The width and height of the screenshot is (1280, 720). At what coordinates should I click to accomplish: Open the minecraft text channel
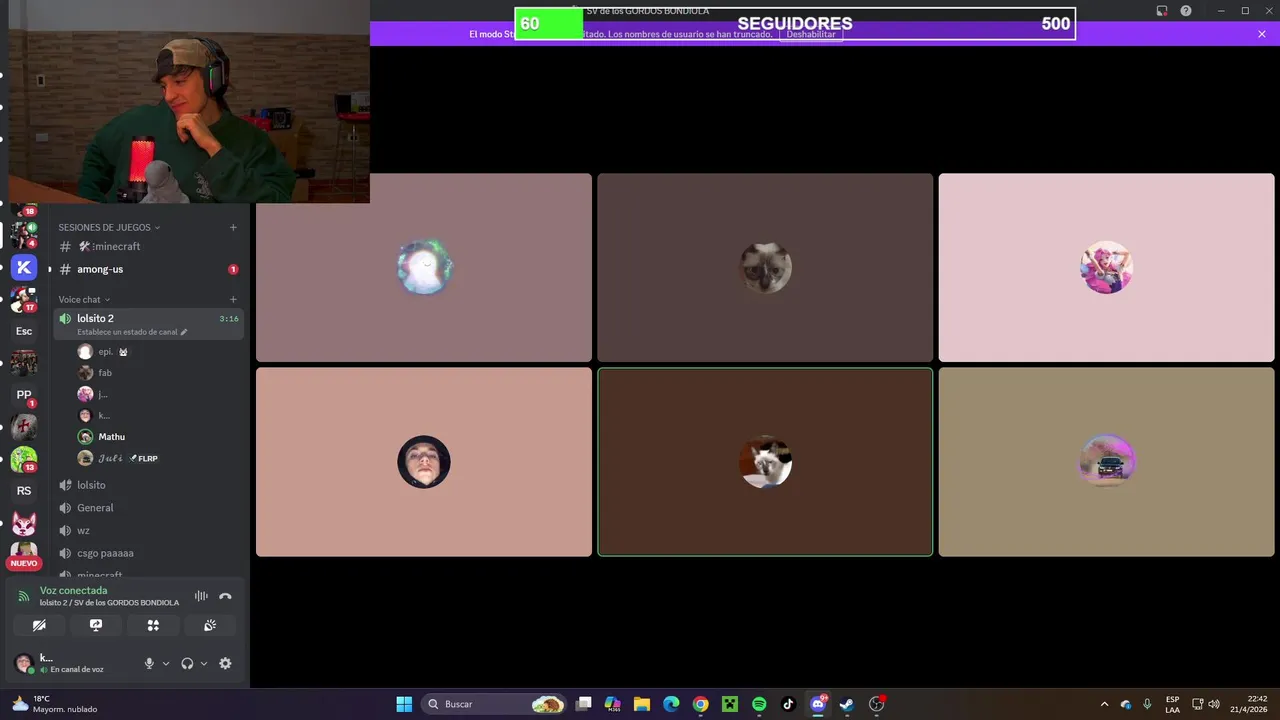click(148, 246)
